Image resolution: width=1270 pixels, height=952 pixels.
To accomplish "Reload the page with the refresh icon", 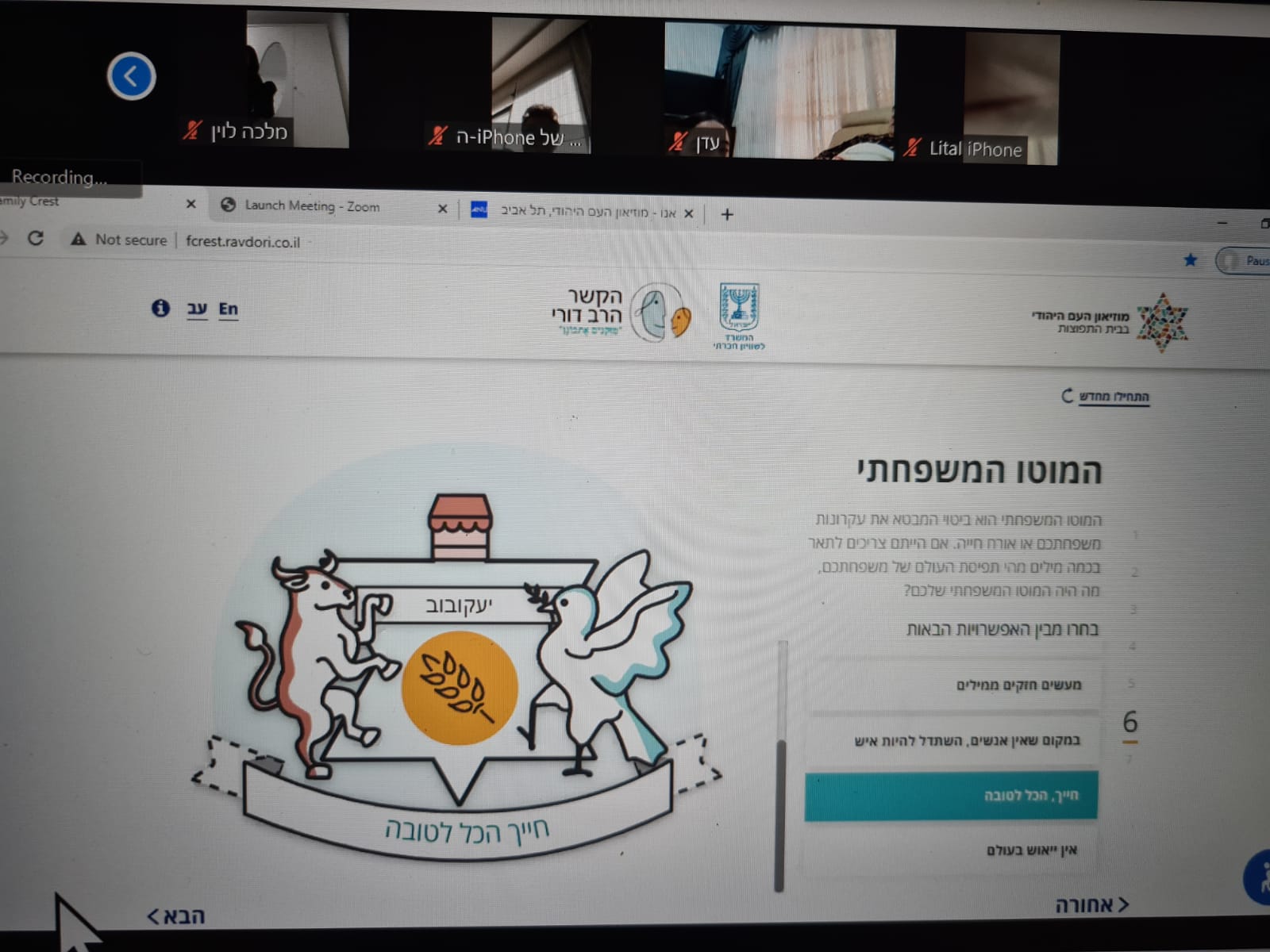I will click(36, 238).
